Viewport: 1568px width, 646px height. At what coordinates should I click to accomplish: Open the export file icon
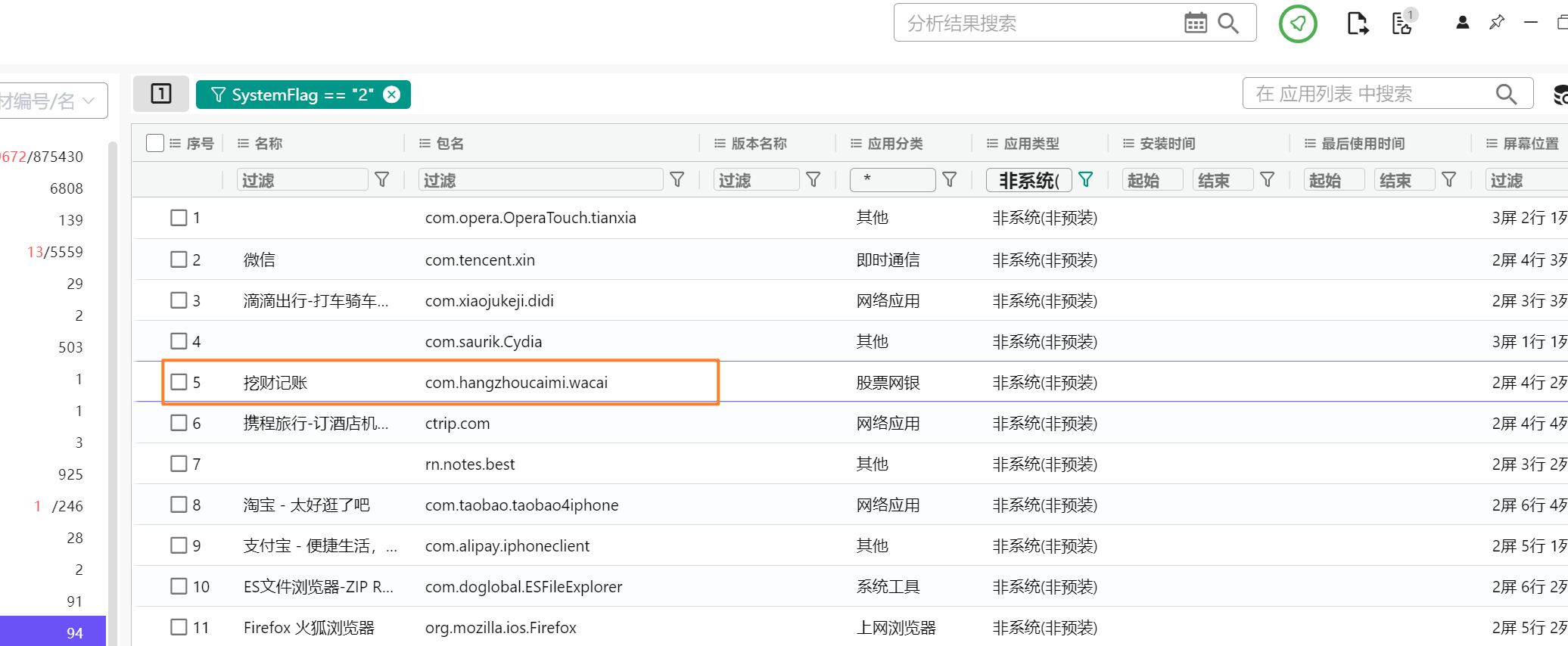coord(1358,23)
